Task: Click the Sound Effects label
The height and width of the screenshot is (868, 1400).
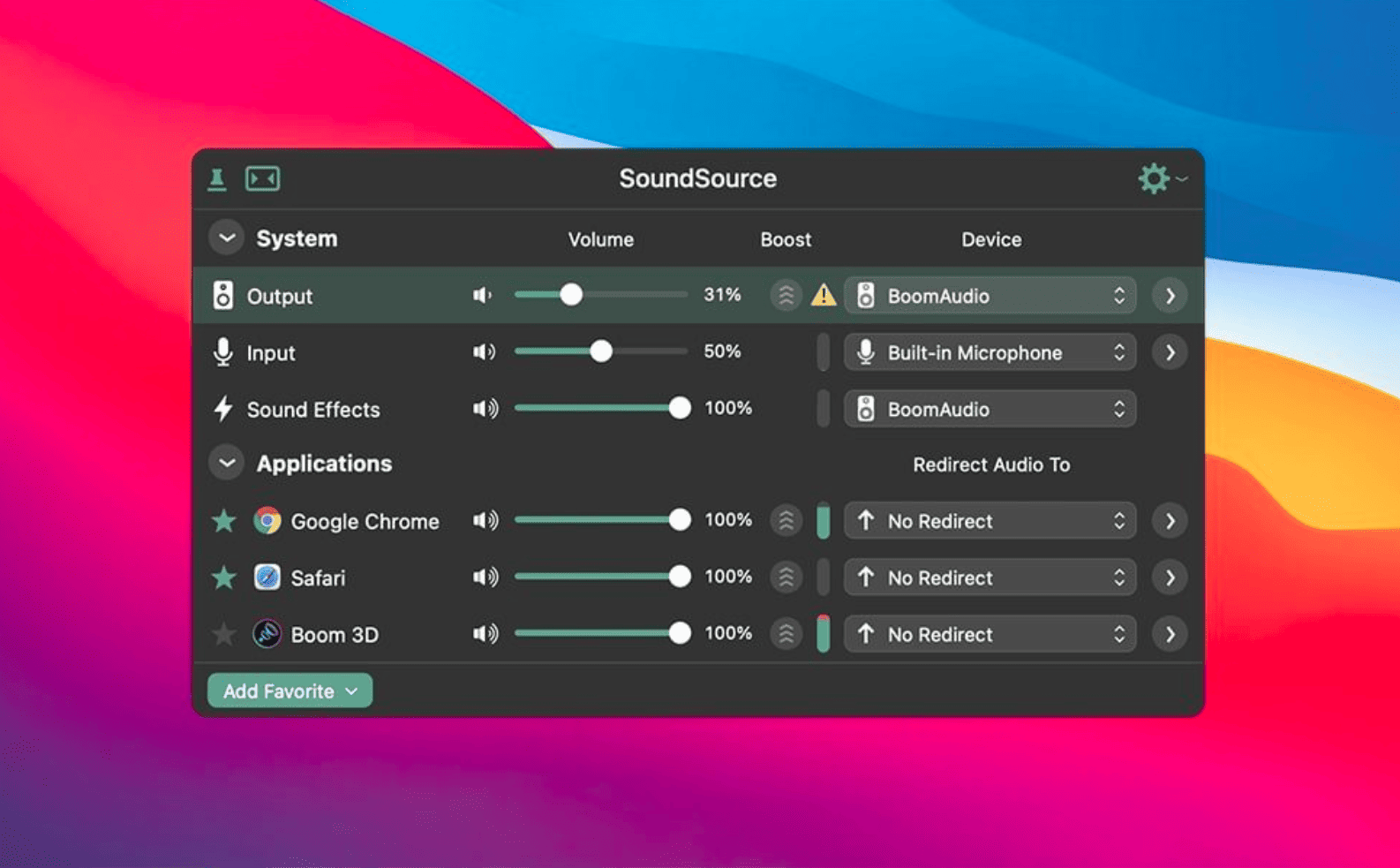Action: [313, 410]
